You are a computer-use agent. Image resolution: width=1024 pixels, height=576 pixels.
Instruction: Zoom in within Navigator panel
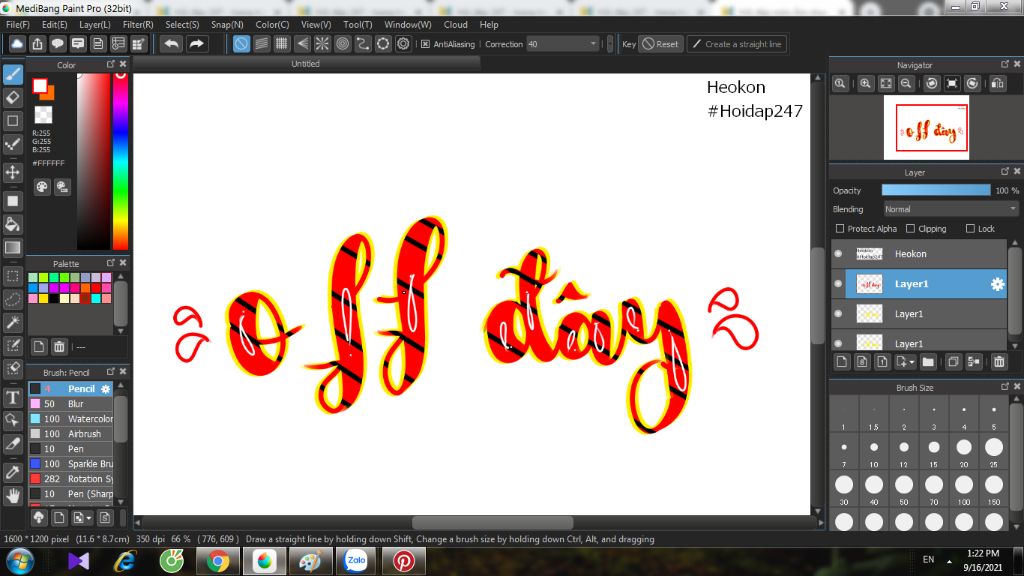coord(865,84)
